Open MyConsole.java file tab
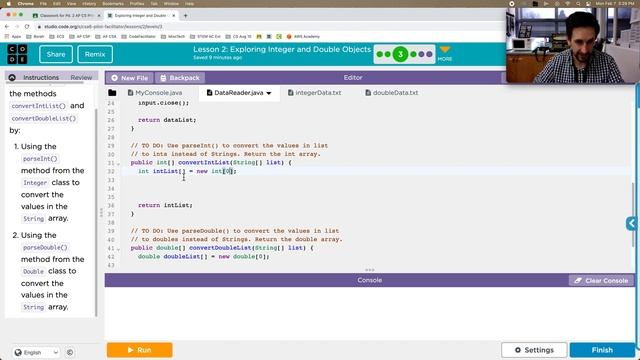Image resolution: width=640 pixels, height=360 pixels. pyautogui.click(x=155, y=93)
